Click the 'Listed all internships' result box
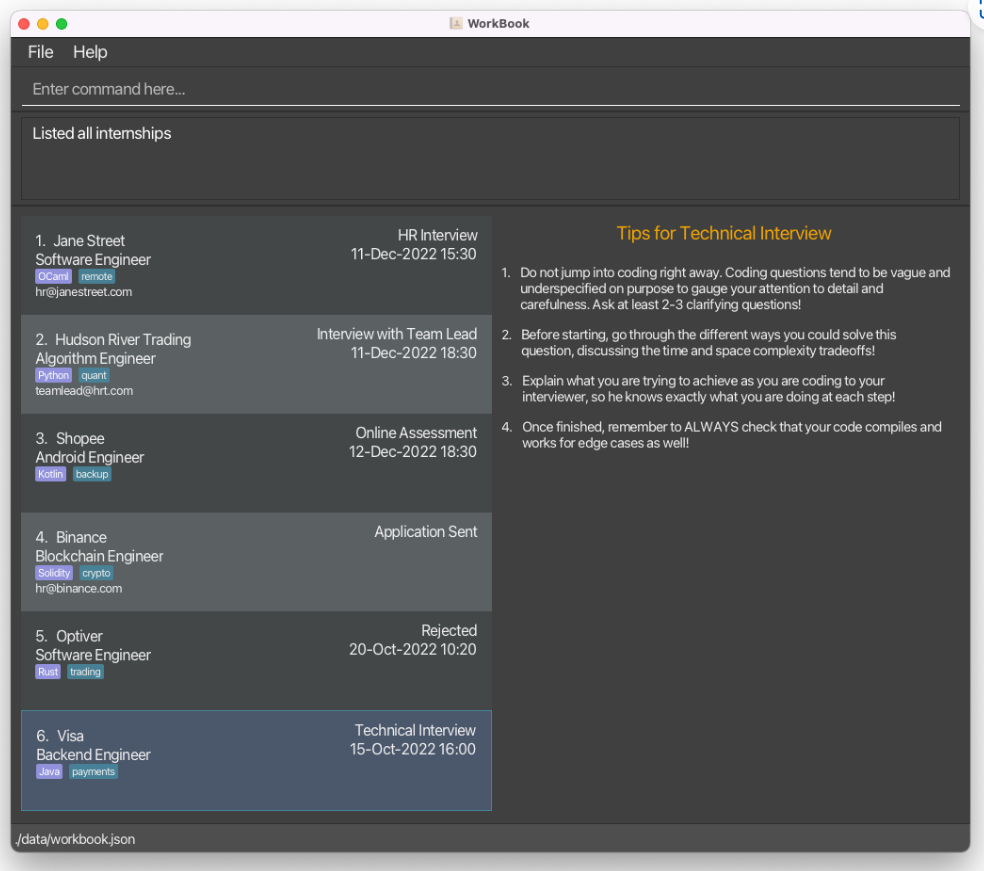984x871 pixels. click(491, 159)
